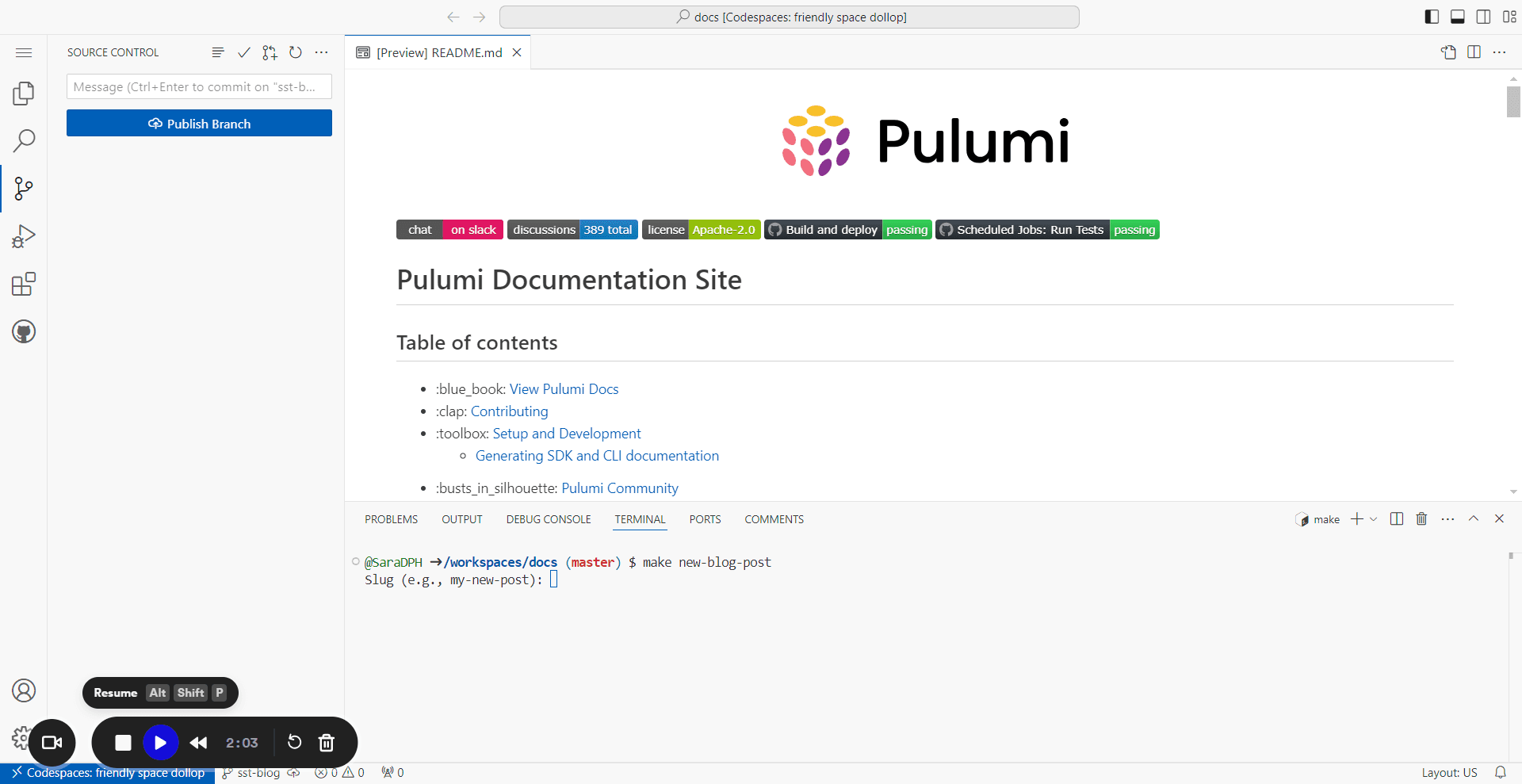Image resolution: width=1522 pixels, height=784 pixels.
Task: Click the discussions 389 total badge
Action: click(572, 230)
